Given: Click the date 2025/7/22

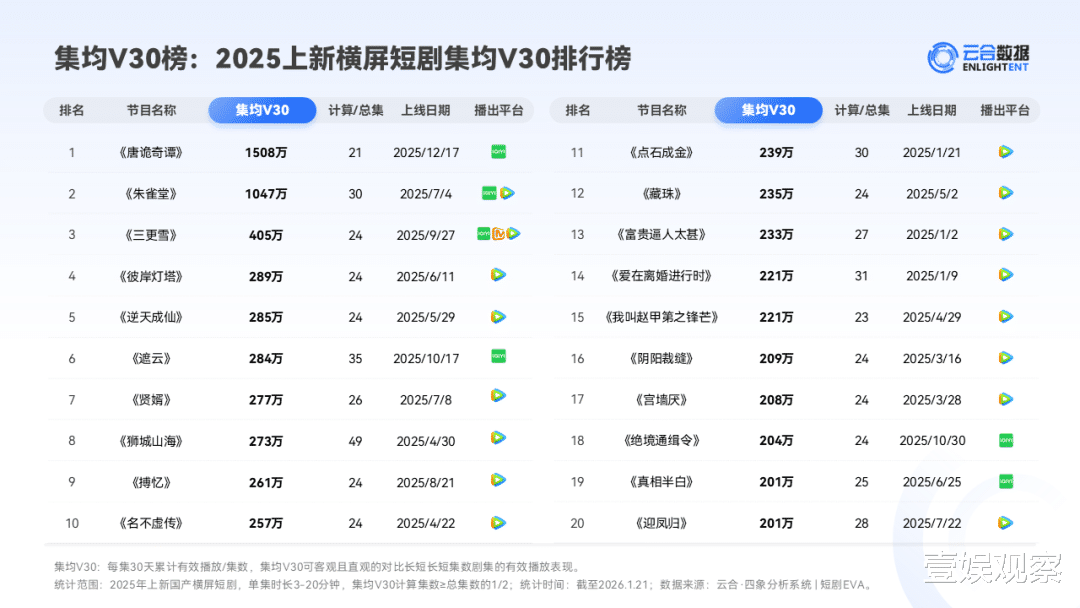Looking at the screenshot, I should point(932,523).
